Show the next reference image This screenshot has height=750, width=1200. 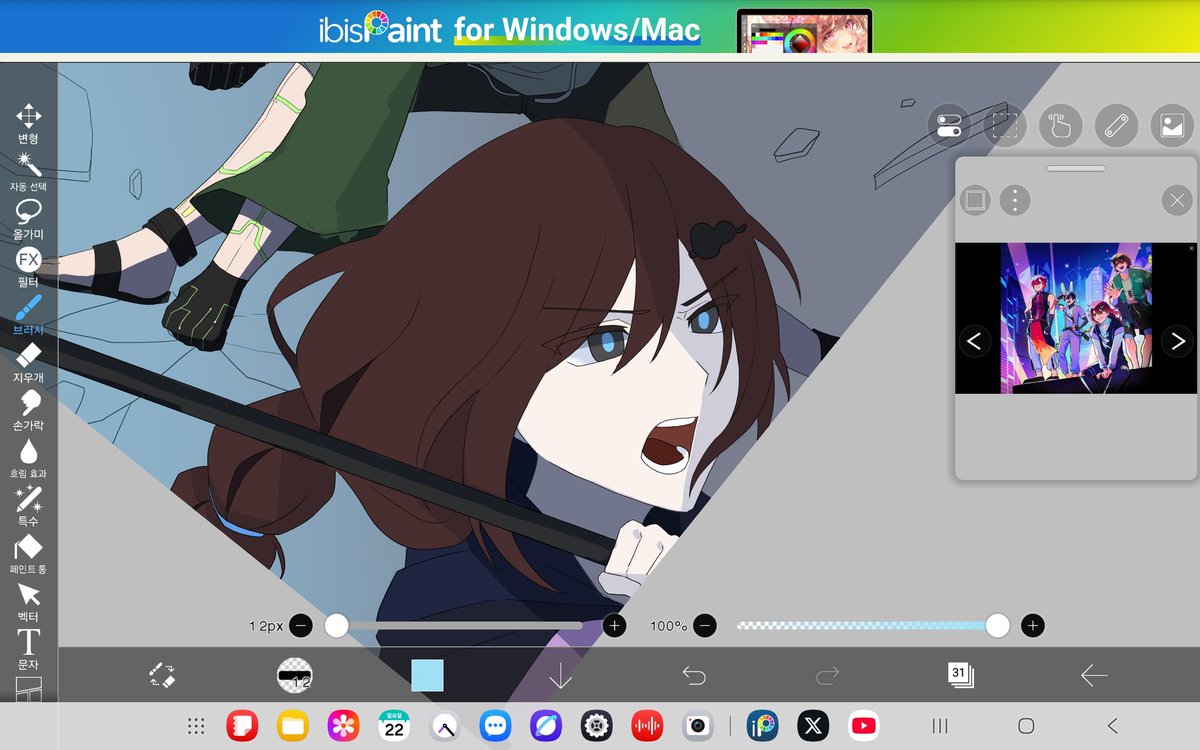[1177, 341]
